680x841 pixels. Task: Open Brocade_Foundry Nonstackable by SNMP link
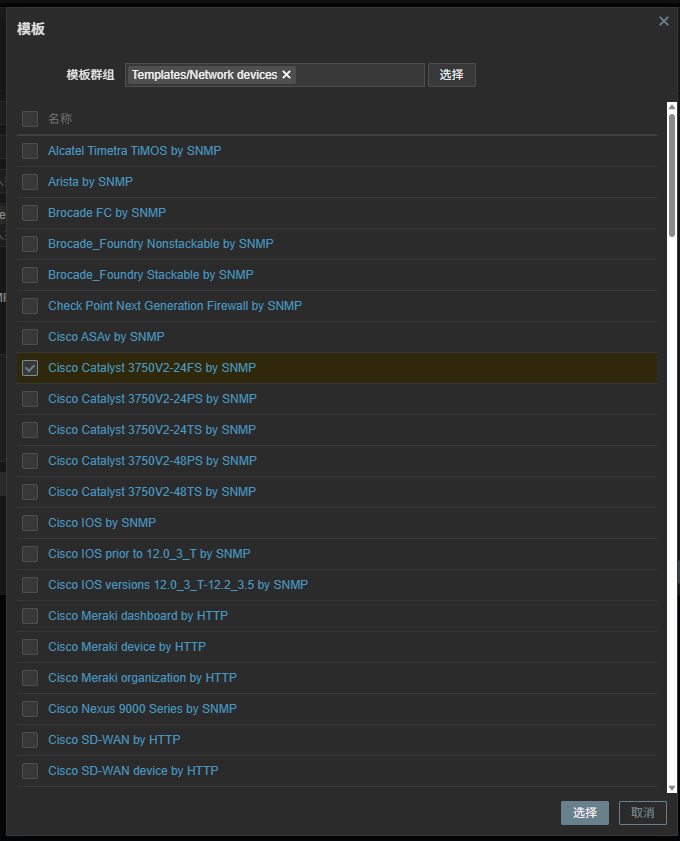click(161, 244)
